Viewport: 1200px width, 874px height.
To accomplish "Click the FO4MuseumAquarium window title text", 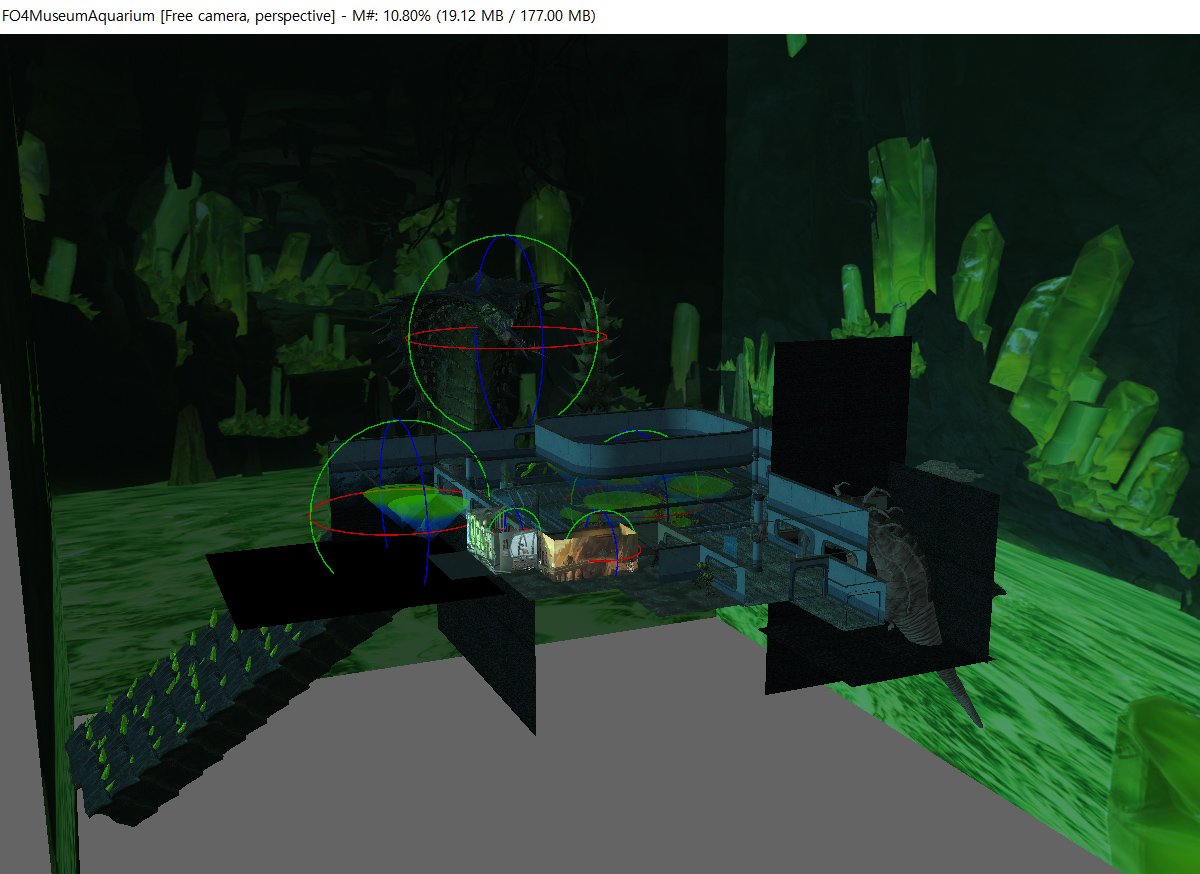I will coord(298,16).
